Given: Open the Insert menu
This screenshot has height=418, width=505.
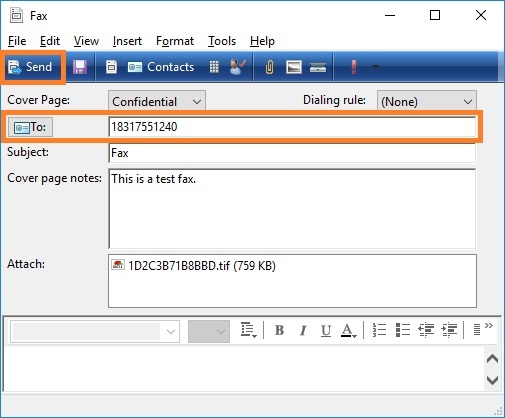Looking at the screenshot, I should pos(127,41).
